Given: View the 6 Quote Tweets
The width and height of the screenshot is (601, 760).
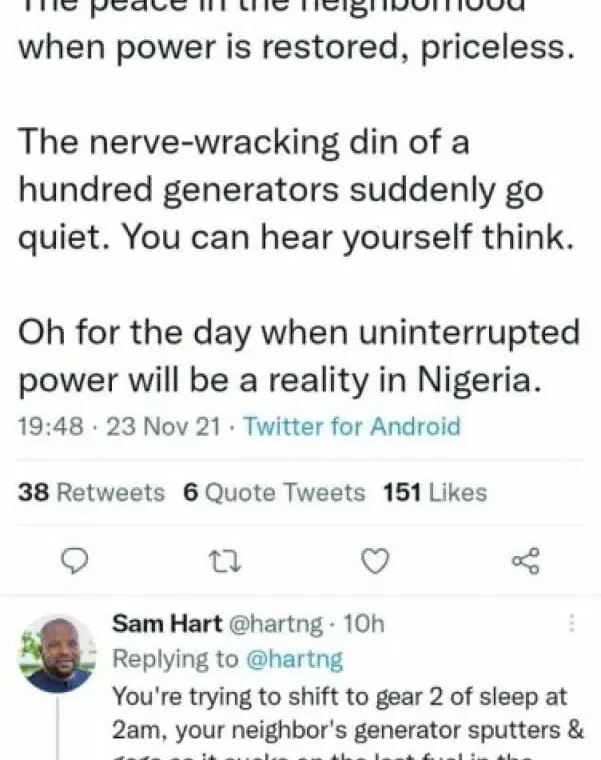Looking at the screenshot, I should point(274,492).
